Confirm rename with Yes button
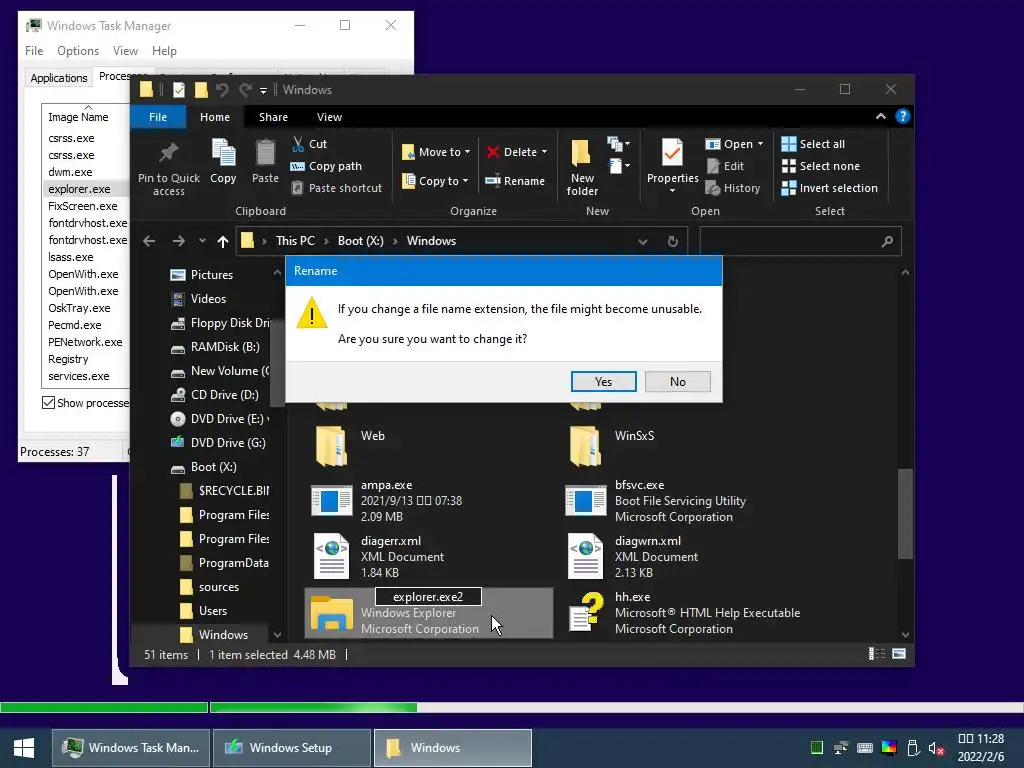Screen dimensions: 1024x768 click(x=603, y=381)
